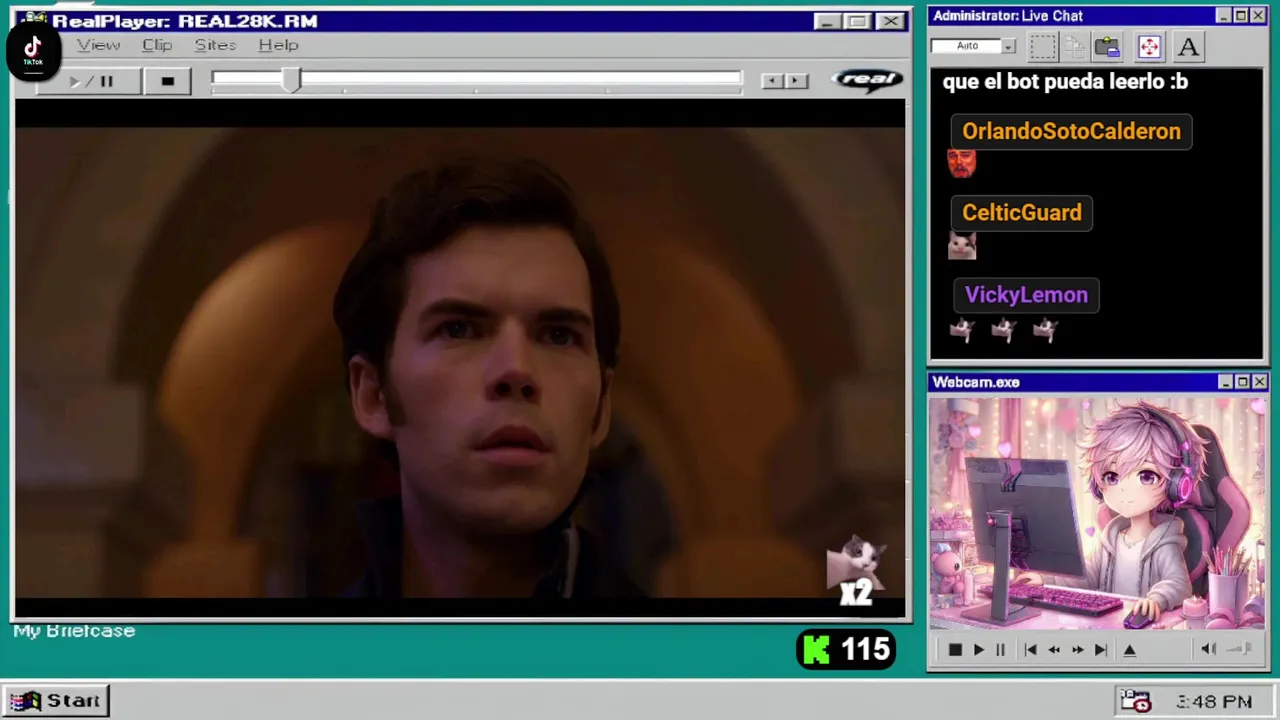1280x720 pixels.
Task: Open My Briefcase on the desktop
Action: (74, 631)
